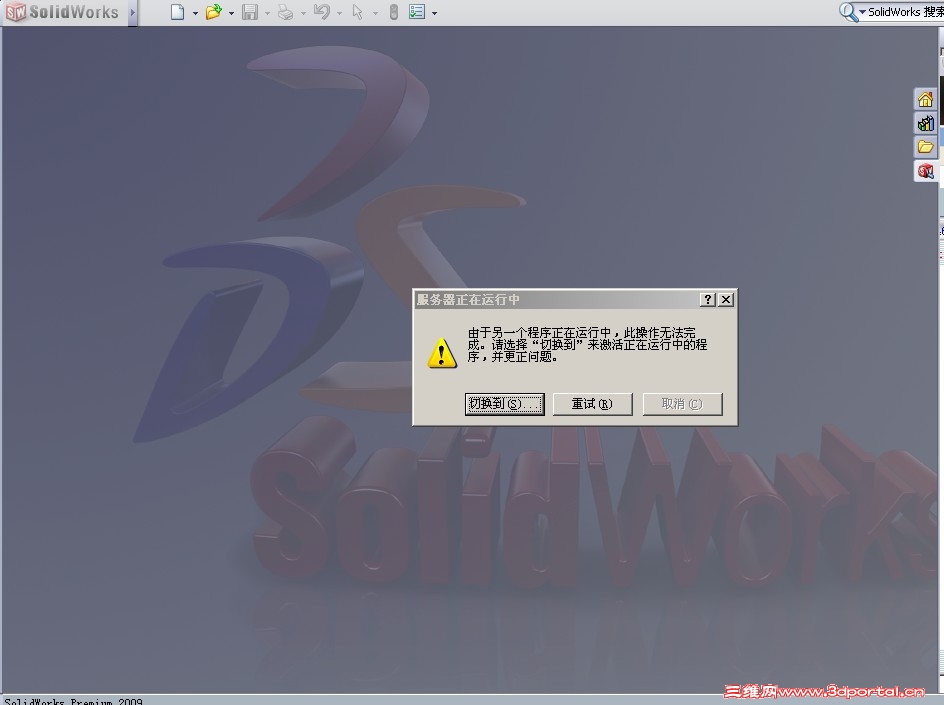Open the red SolidWorks task pane tab
Image resolution: width=944 pixels, height=705 pixels.
[x=925, y=171]
